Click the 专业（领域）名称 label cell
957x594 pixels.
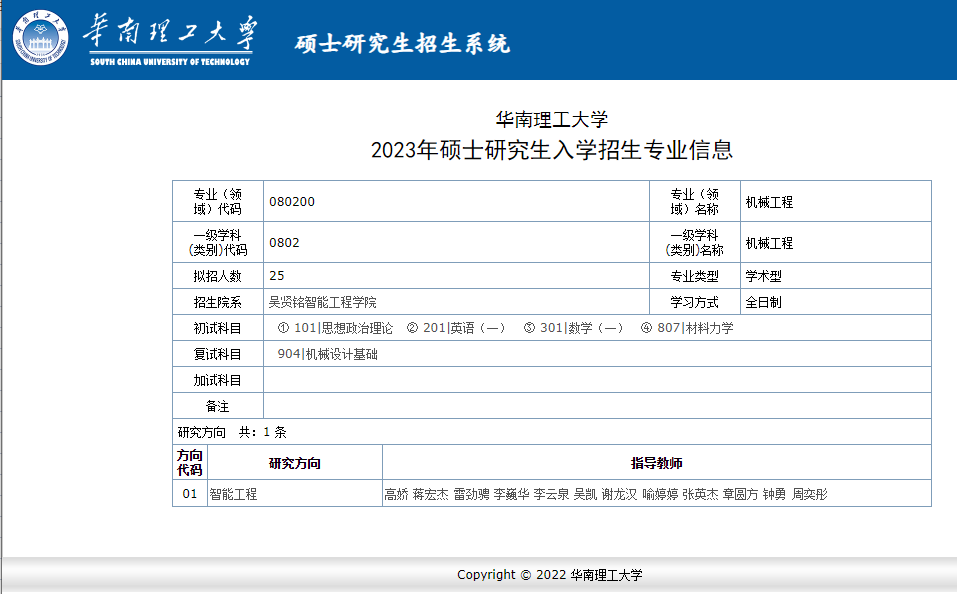coord(695,201)
